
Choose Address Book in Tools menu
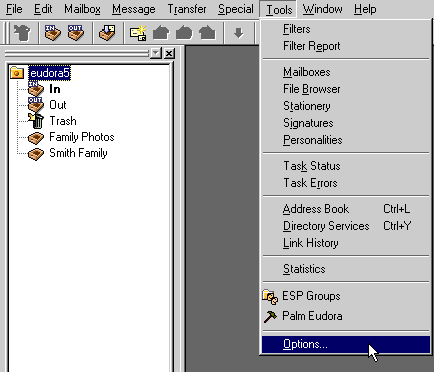(x=346, y=209)
